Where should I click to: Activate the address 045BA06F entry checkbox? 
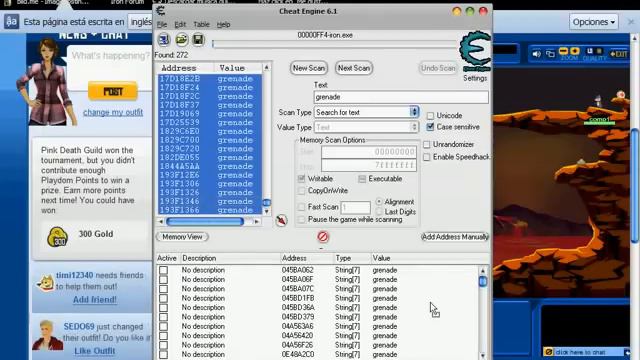[x=163, y=280]
